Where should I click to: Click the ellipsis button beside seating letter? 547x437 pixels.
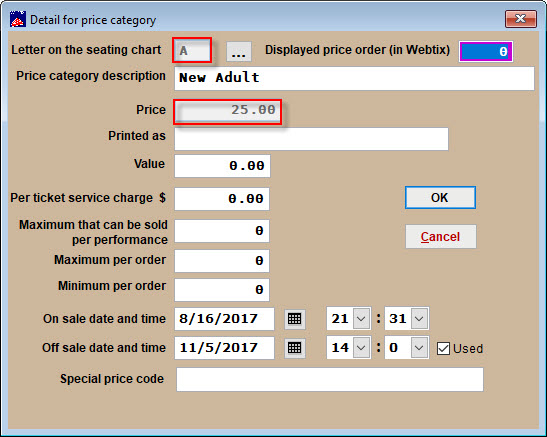239,52
